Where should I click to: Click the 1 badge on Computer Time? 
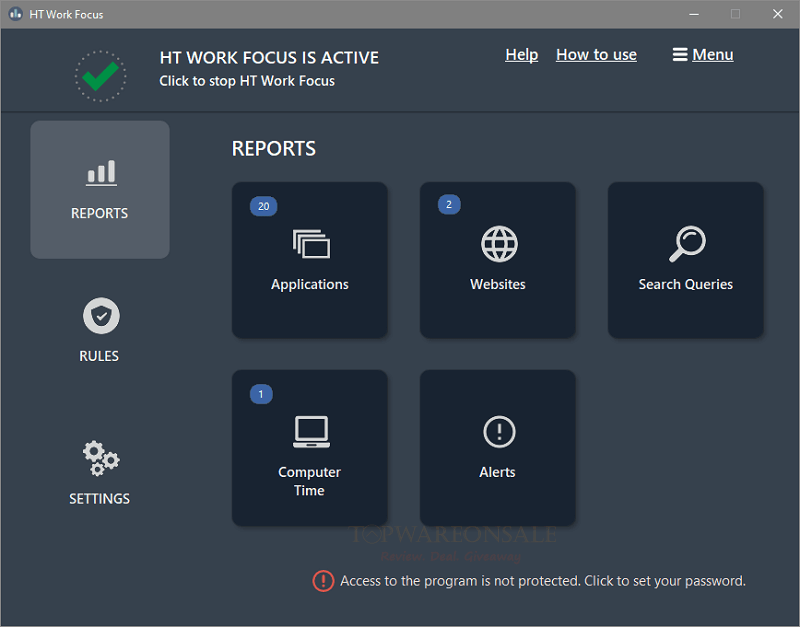click(x=261, y=394)
